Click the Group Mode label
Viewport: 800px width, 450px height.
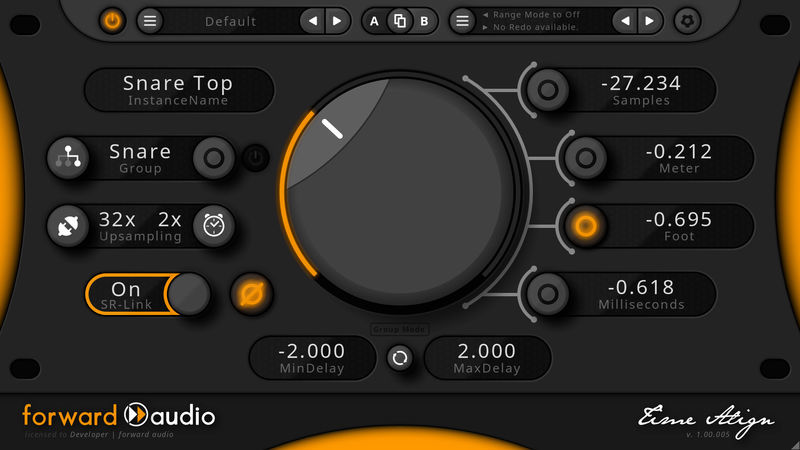click(x=399, y=330)
